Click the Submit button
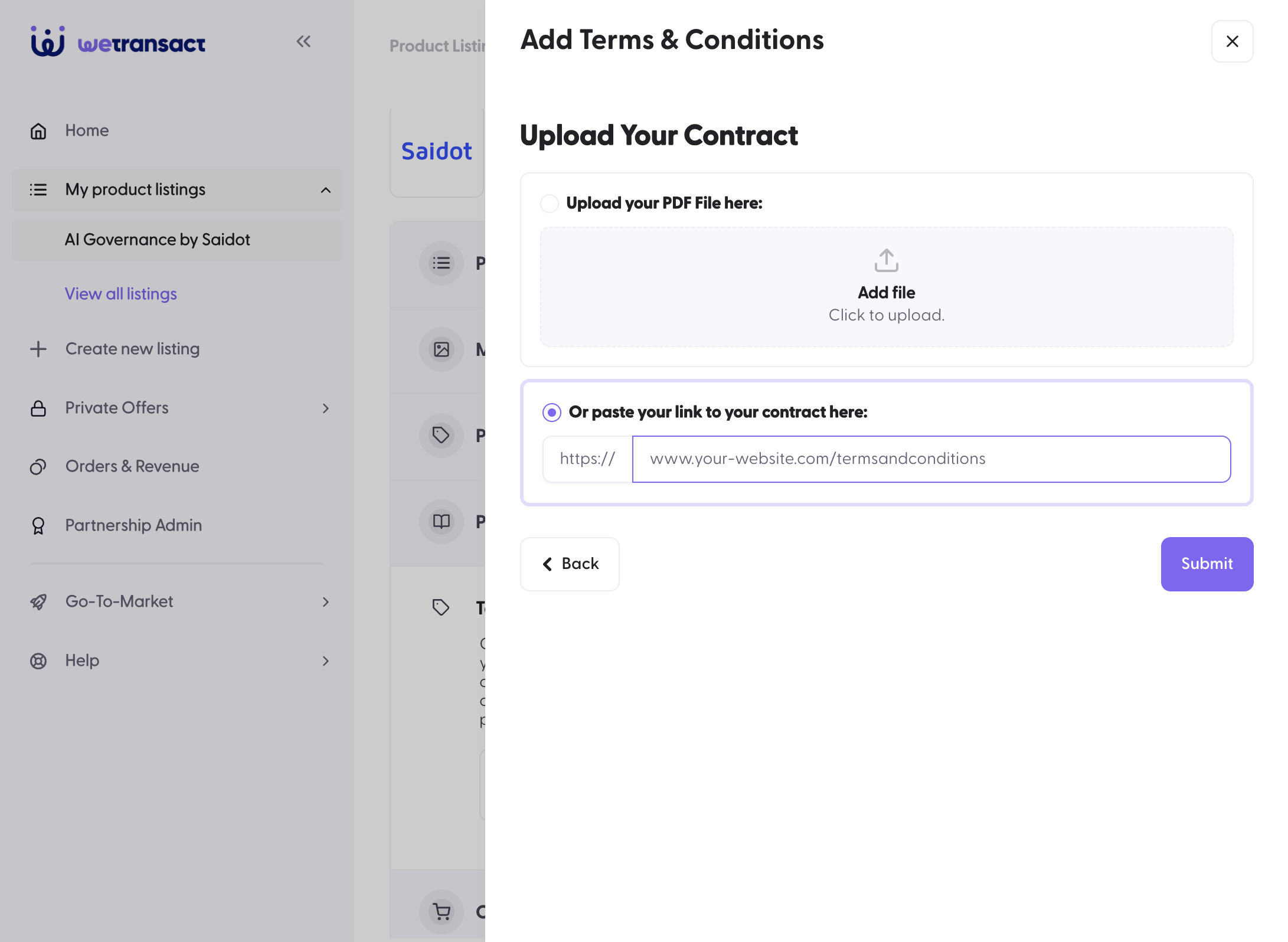This screenshot has width=1288, height=942. pos(1207,564)
